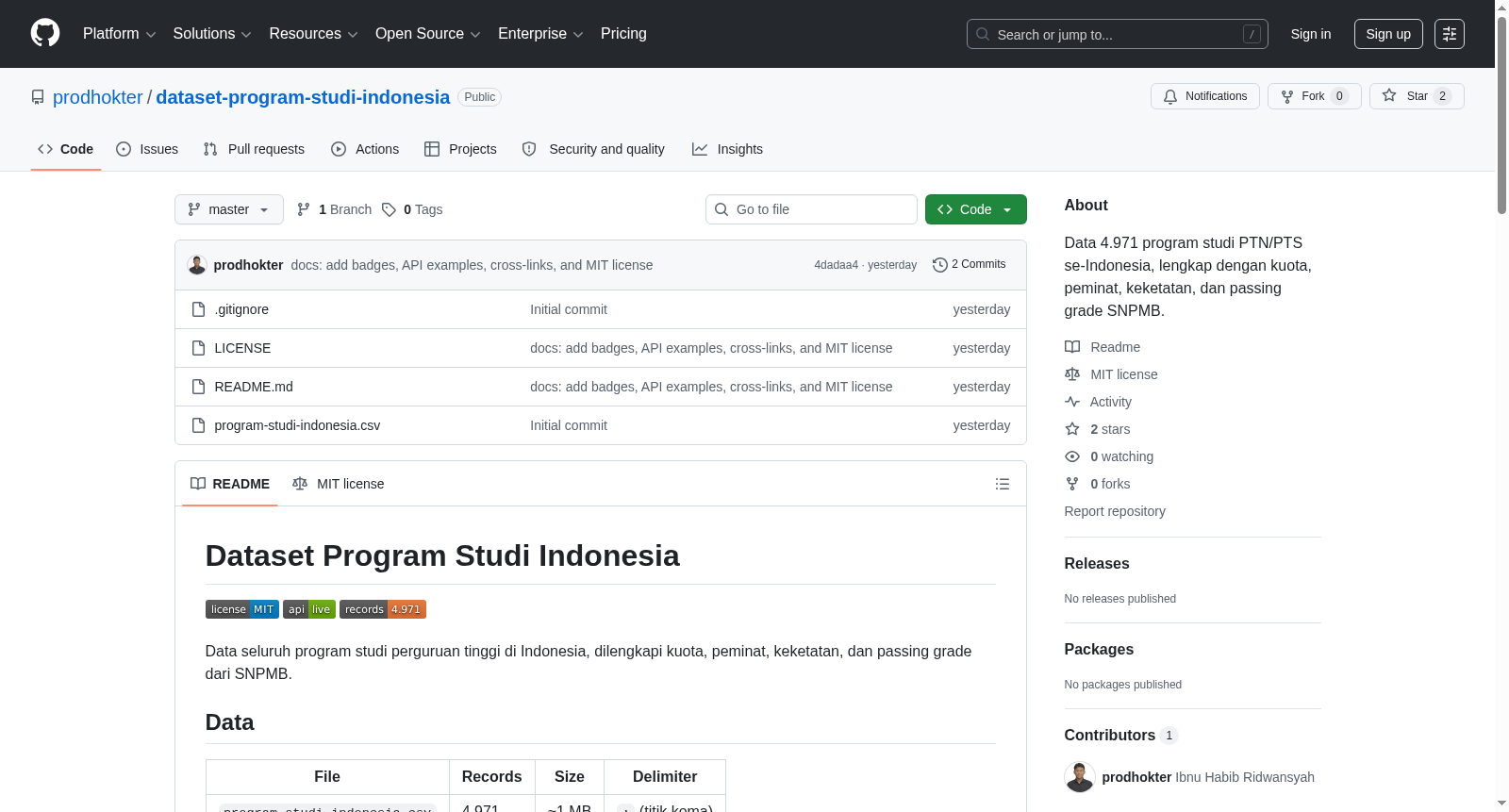Star this repository
This screenshot has height=812, width=1509.
[1416, 96]
